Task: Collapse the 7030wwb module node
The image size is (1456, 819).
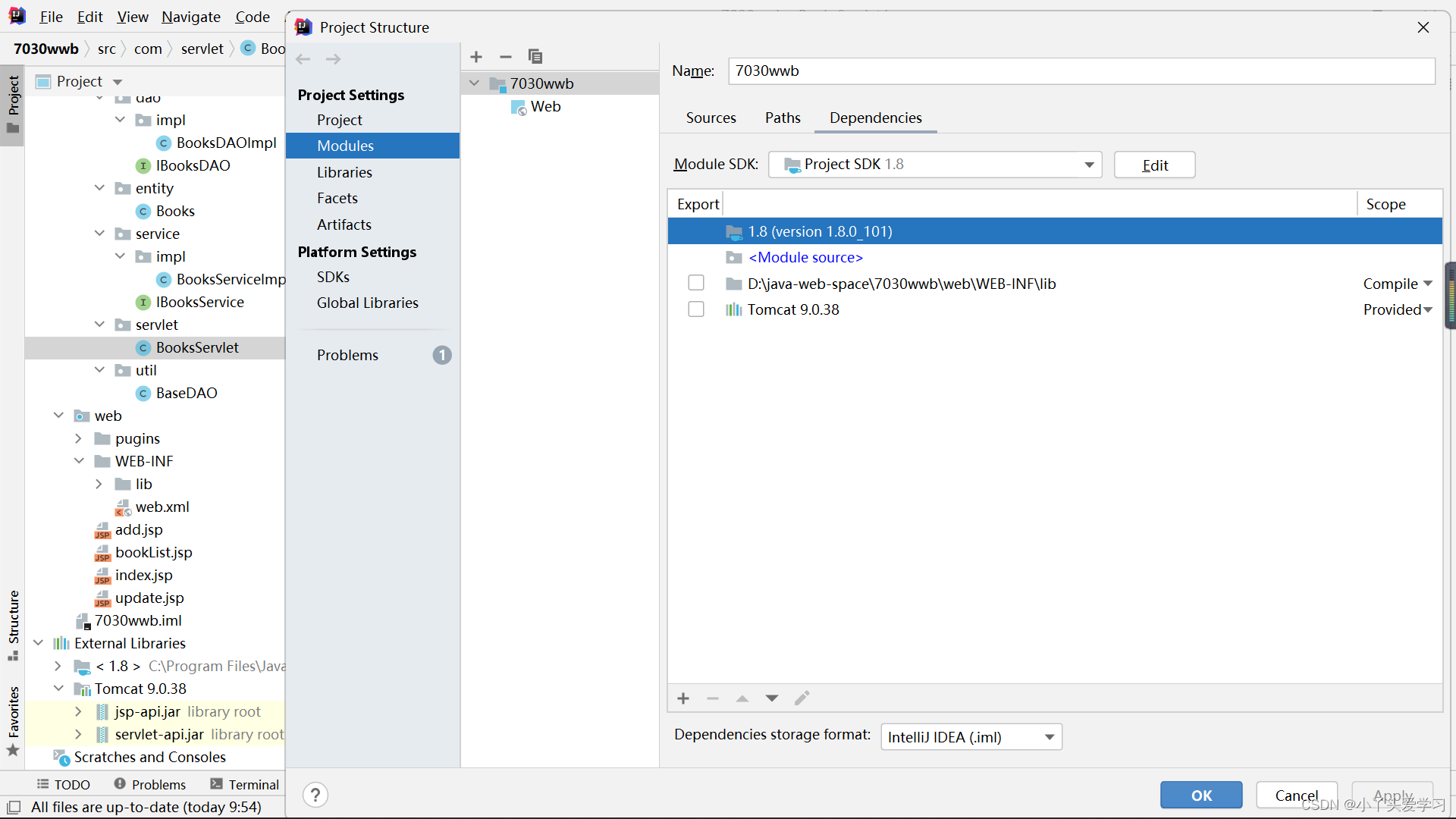Action: pos(475,83)
